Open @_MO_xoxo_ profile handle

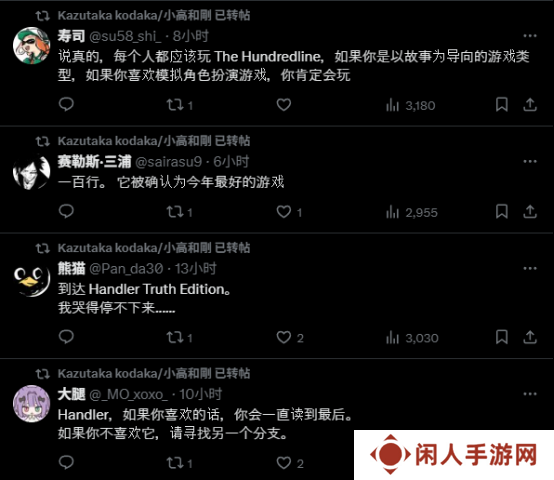click(128, 394)
